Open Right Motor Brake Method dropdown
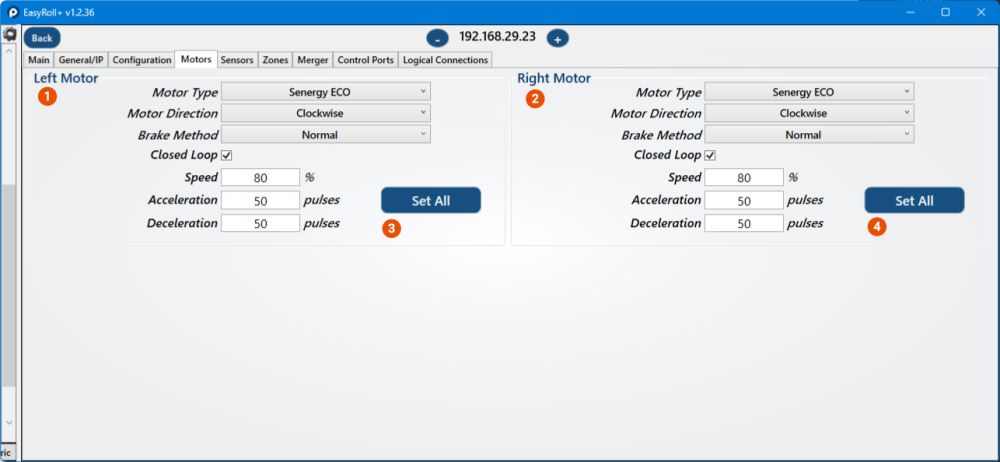This screenshot has width=1000, height=462. [809, 135]
